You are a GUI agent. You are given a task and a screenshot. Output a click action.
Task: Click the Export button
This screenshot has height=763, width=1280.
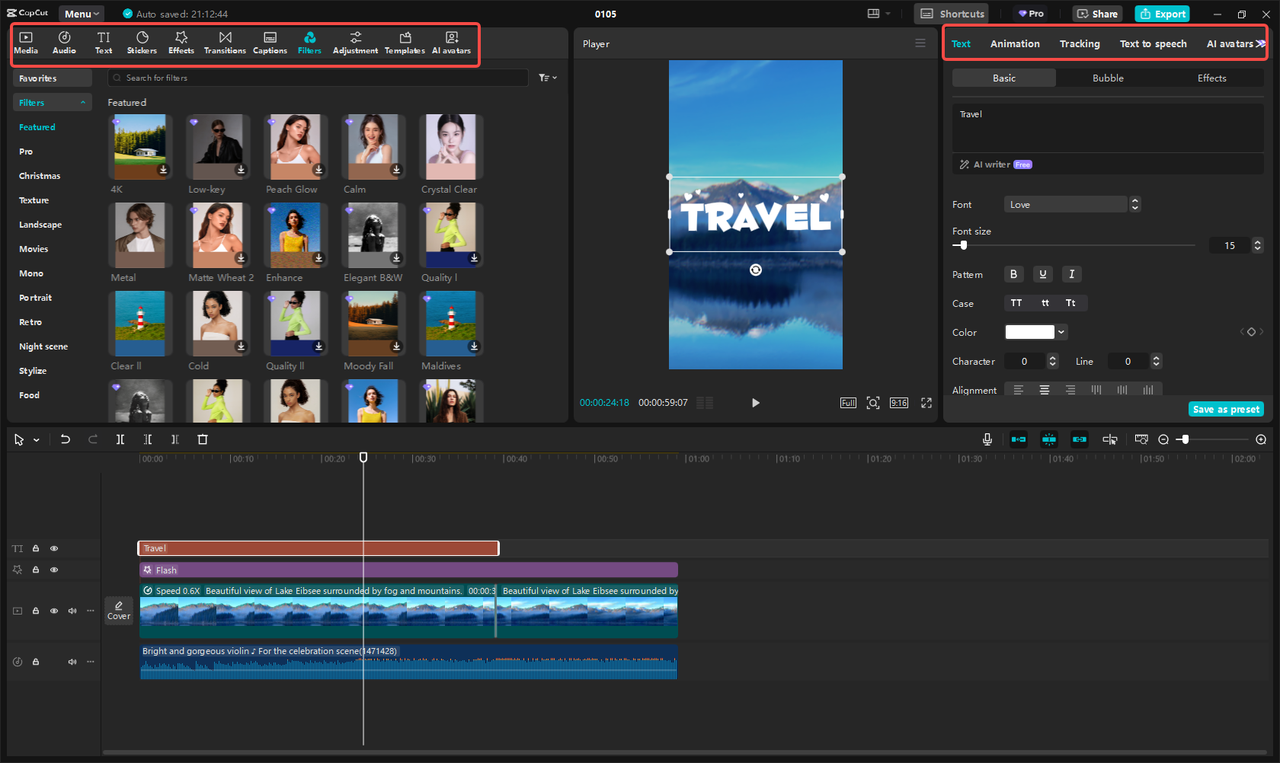point(1162,13)
